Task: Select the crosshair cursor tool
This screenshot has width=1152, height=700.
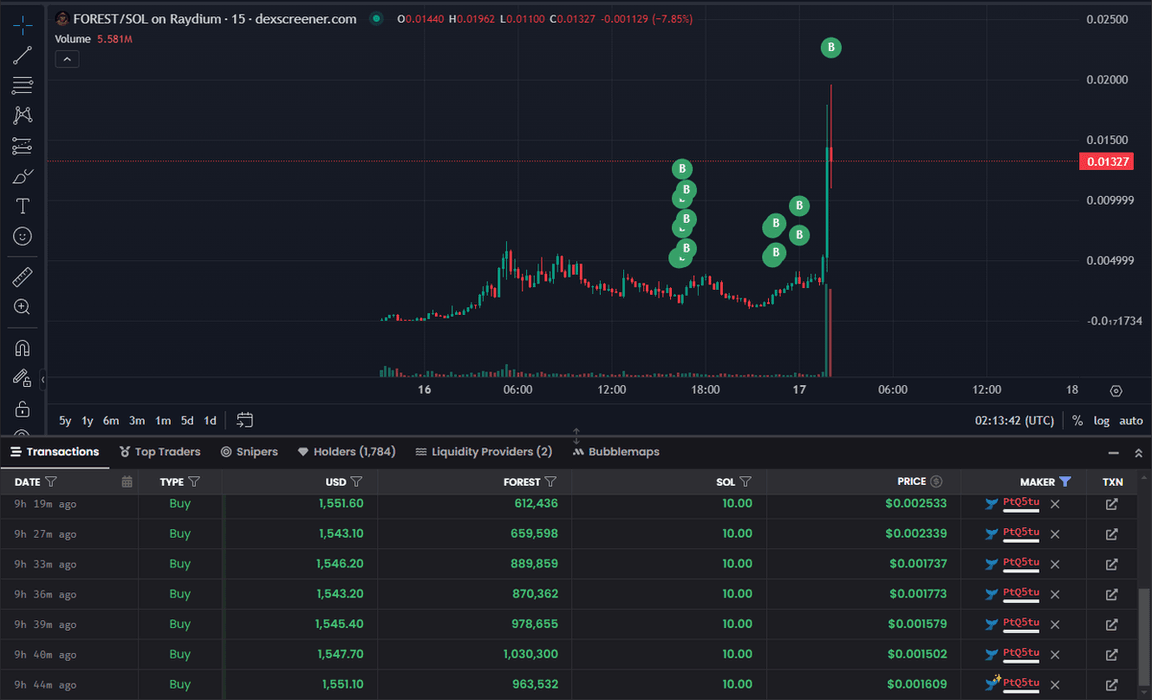Action: tap(22, 25)
